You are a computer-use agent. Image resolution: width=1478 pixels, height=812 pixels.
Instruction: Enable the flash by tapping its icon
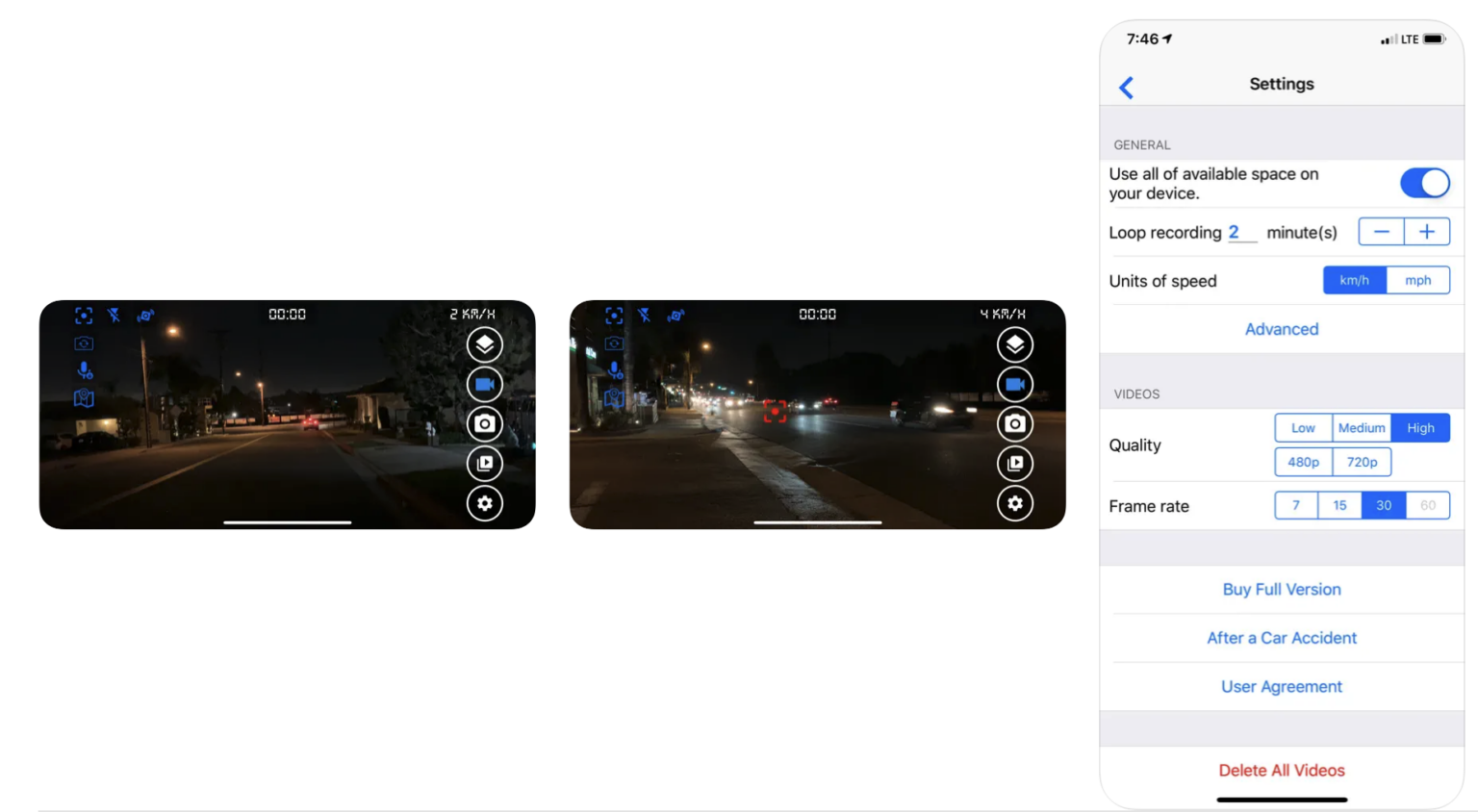115,315
